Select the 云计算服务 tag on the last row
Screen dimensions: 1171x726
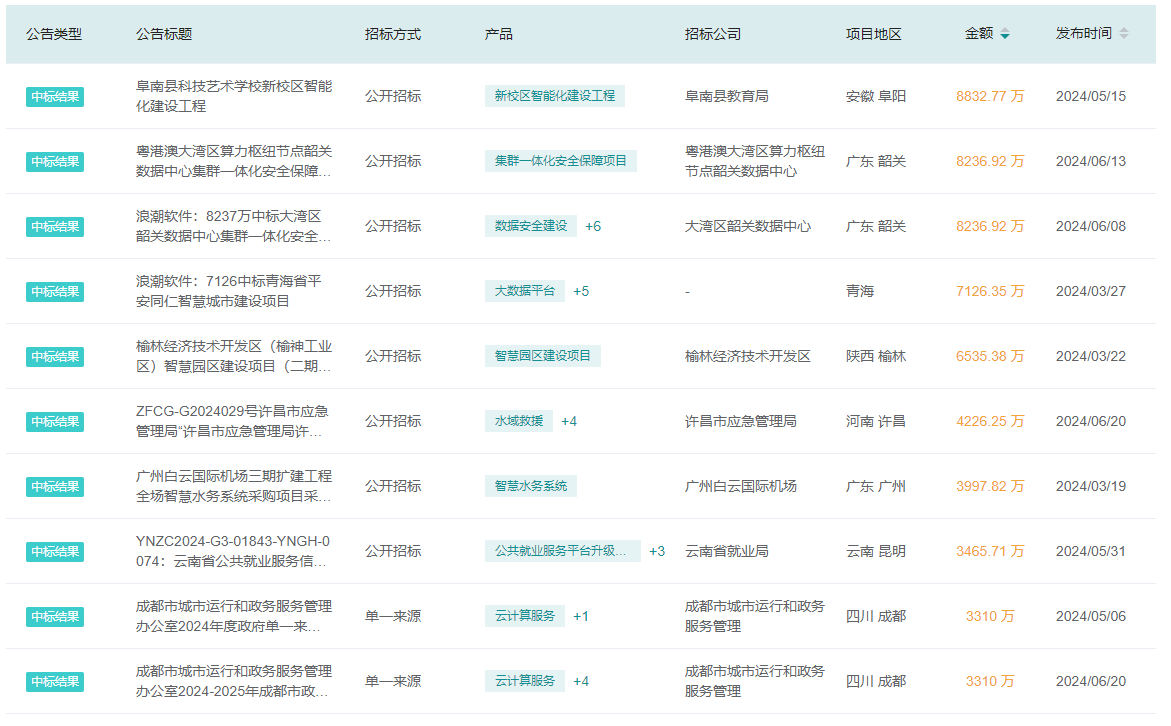tap(525, 681)
